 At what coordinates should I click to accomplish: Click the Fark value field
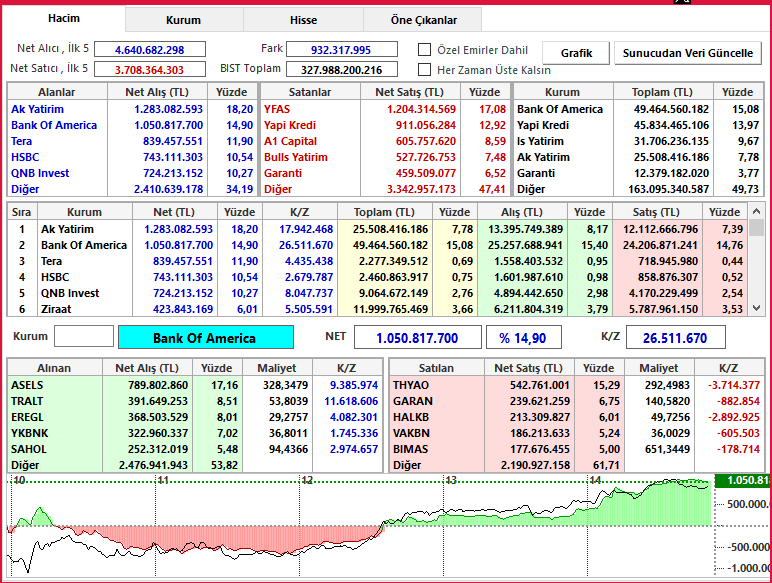(x=342, y=50)
